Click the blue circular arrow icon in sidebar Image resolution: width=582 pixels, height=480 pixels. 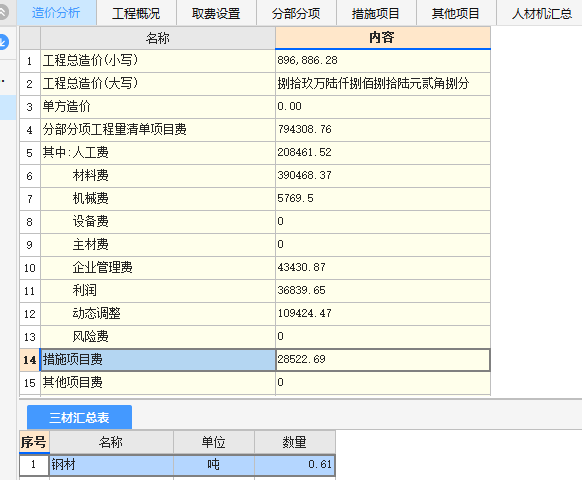(3, 42)
